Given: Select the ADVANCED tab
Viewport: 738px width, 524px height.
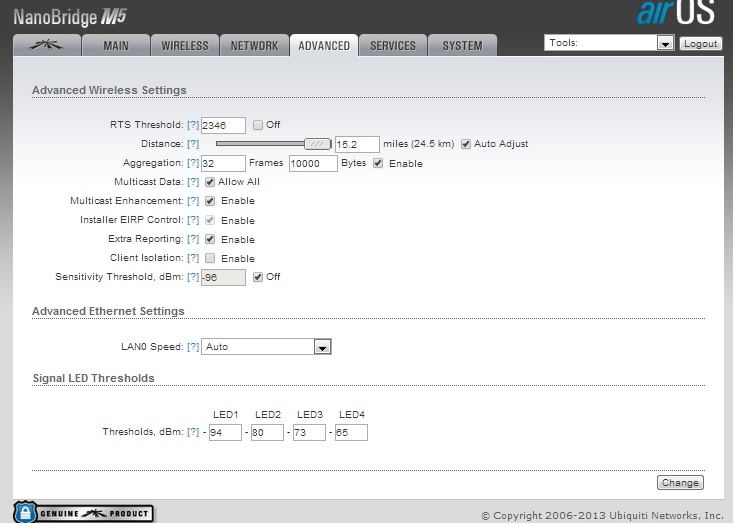Looking at the screenshot, I should [x=324, y=45].
